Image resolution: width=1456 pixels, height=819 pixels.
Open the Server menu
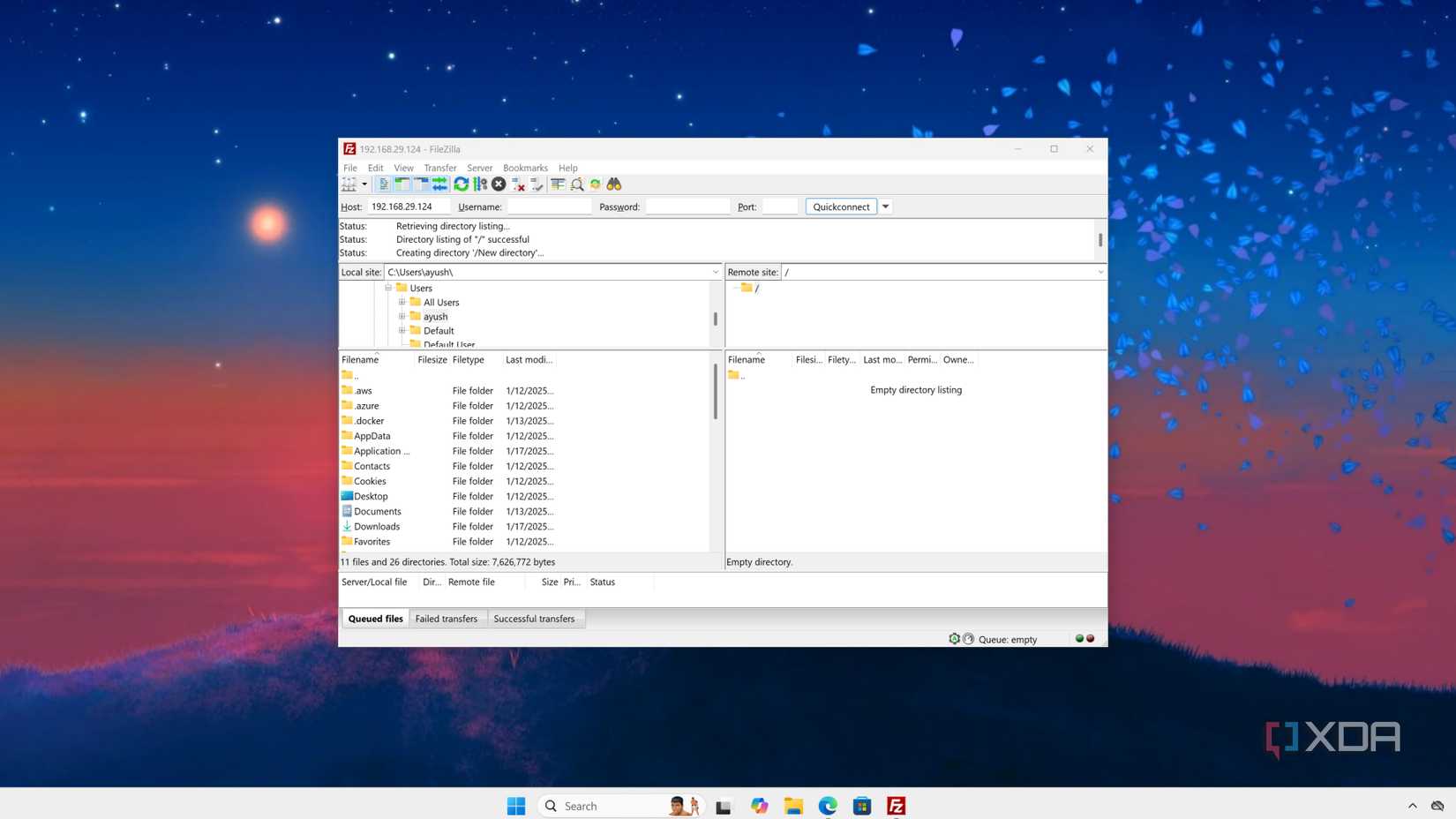tap(480, 168)
